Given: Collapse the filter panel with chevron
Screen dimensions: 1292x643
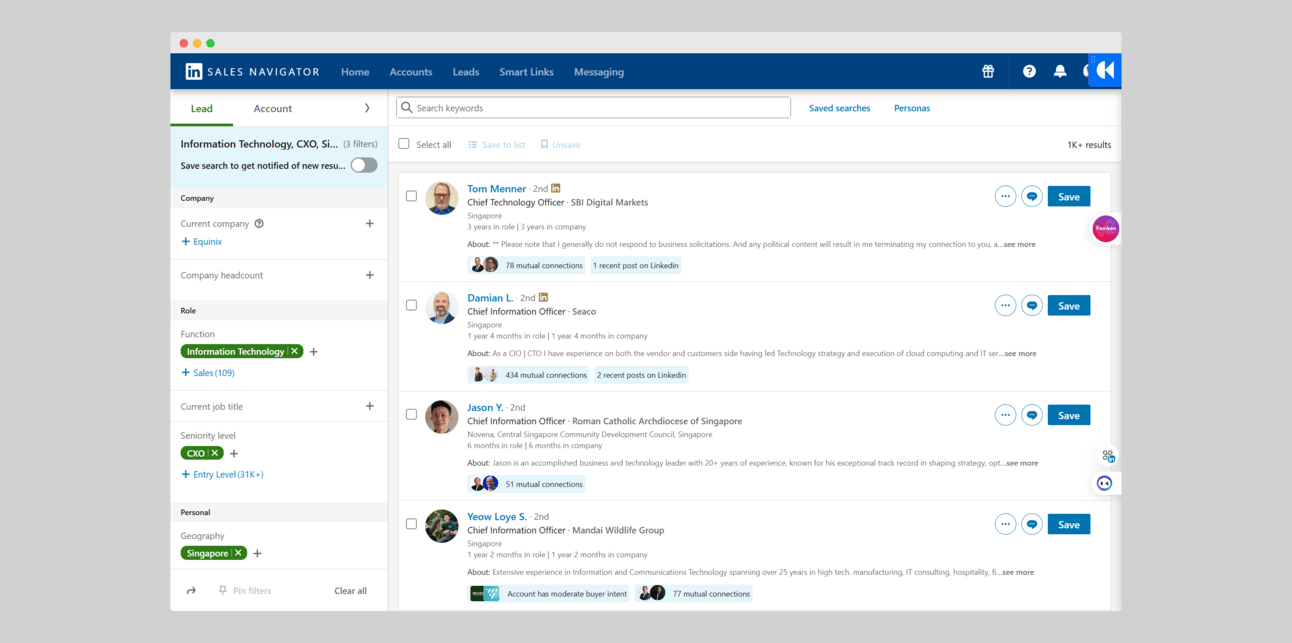Looking at the screenshot, I should click(367, 108).
